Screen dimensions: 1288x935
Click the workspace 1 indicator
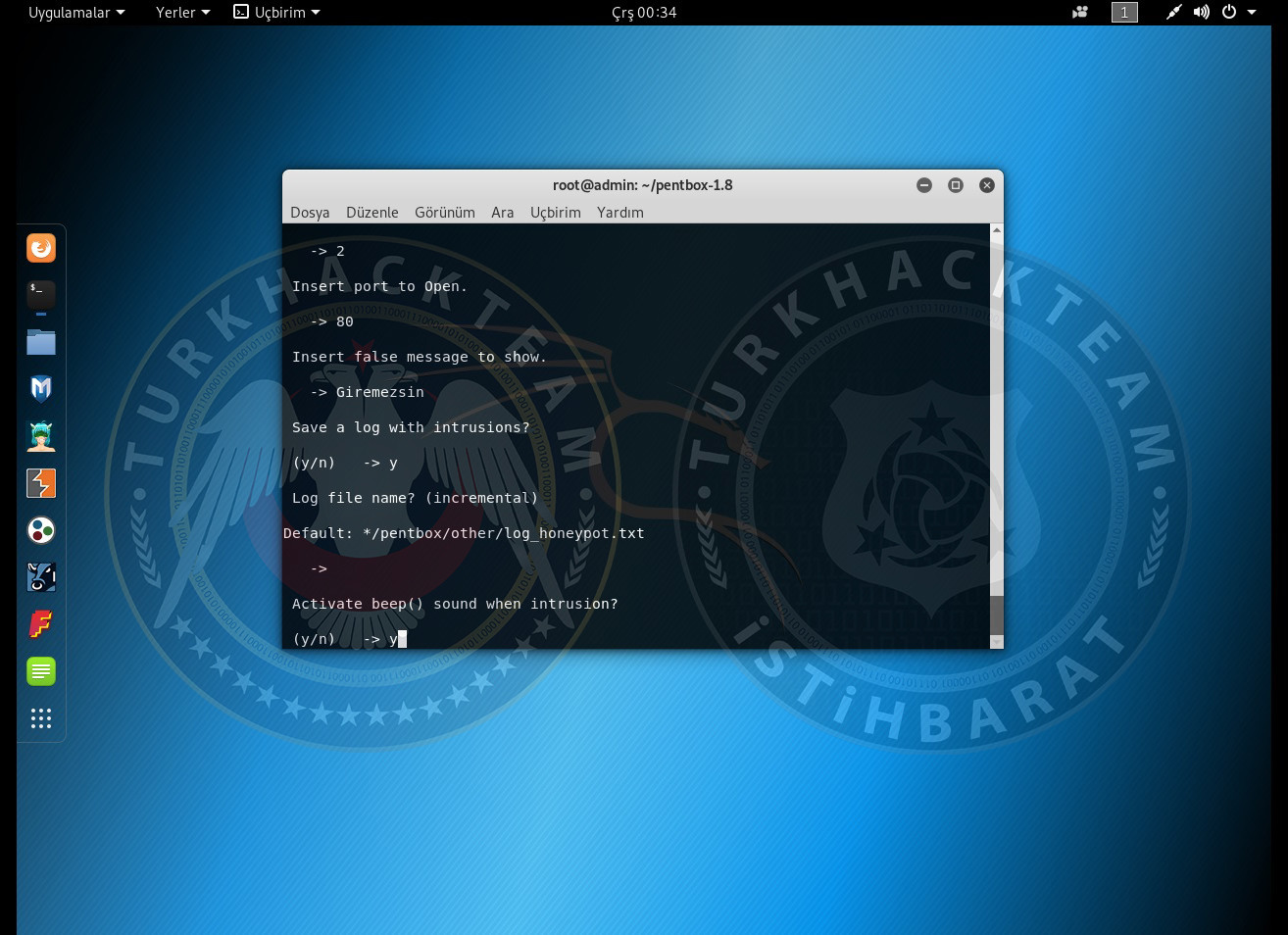(x=1124, y=13)
